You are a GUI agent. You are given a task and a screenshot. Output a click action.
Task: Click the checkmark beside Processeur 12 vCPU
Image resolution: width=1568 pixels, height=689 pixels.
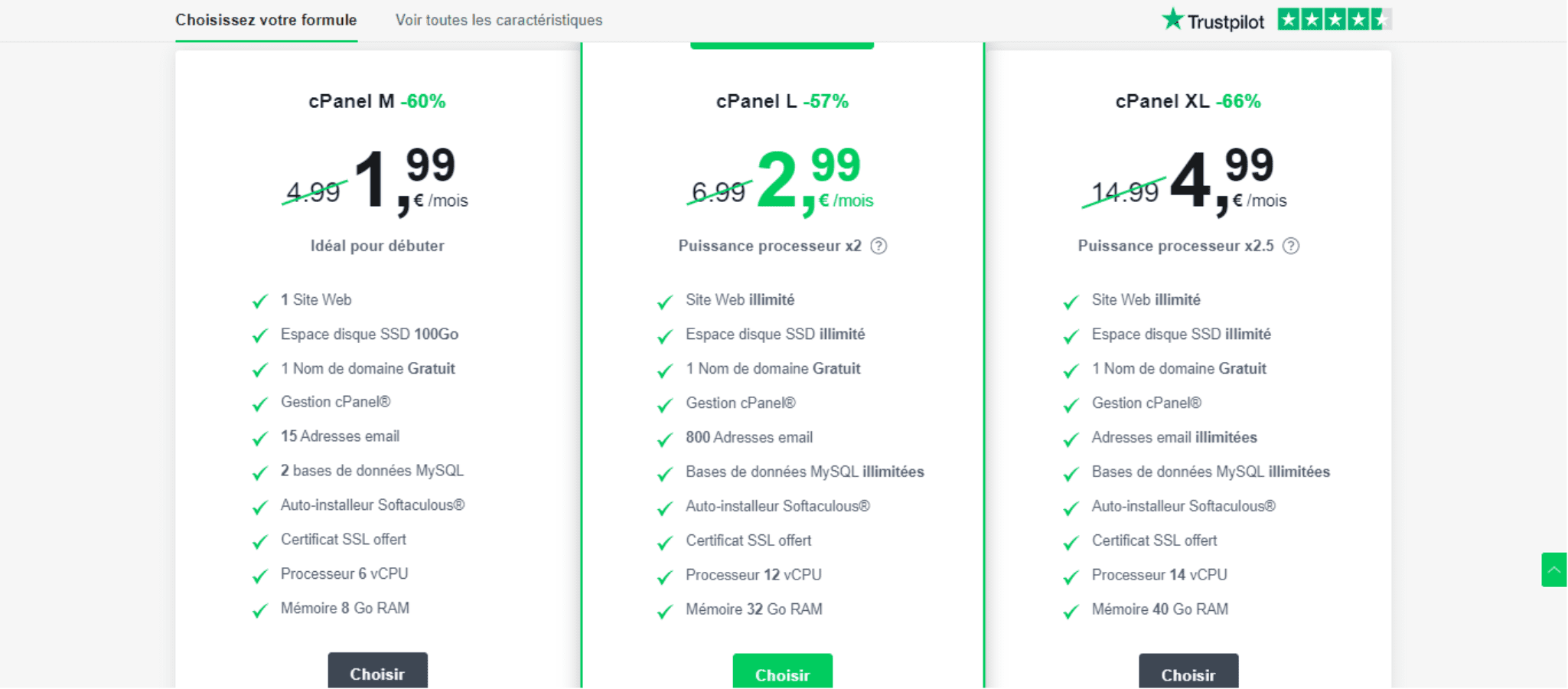(665, 576)
